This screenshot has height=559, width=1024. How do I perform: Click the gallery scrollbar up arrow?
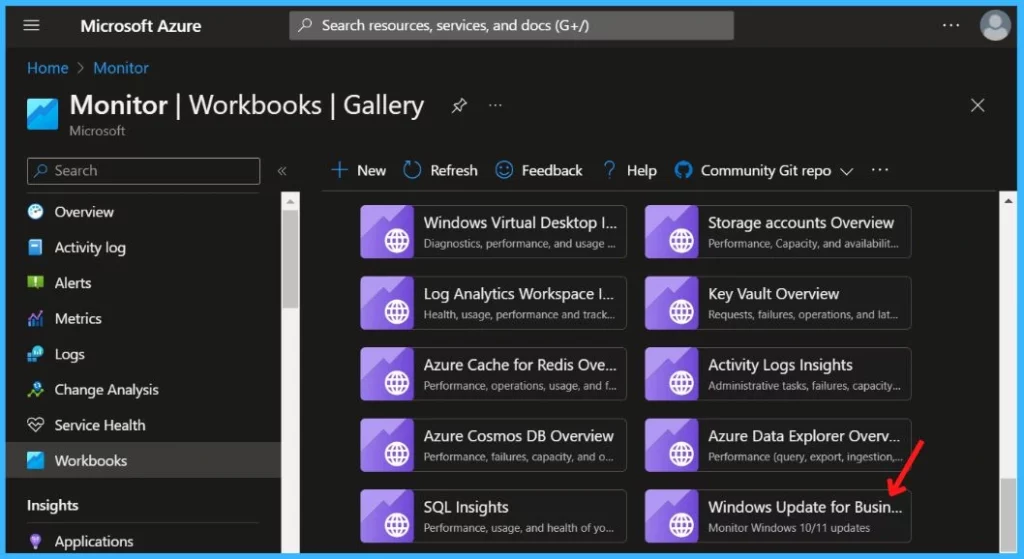pyautogui.click(x=1008, y=201)
